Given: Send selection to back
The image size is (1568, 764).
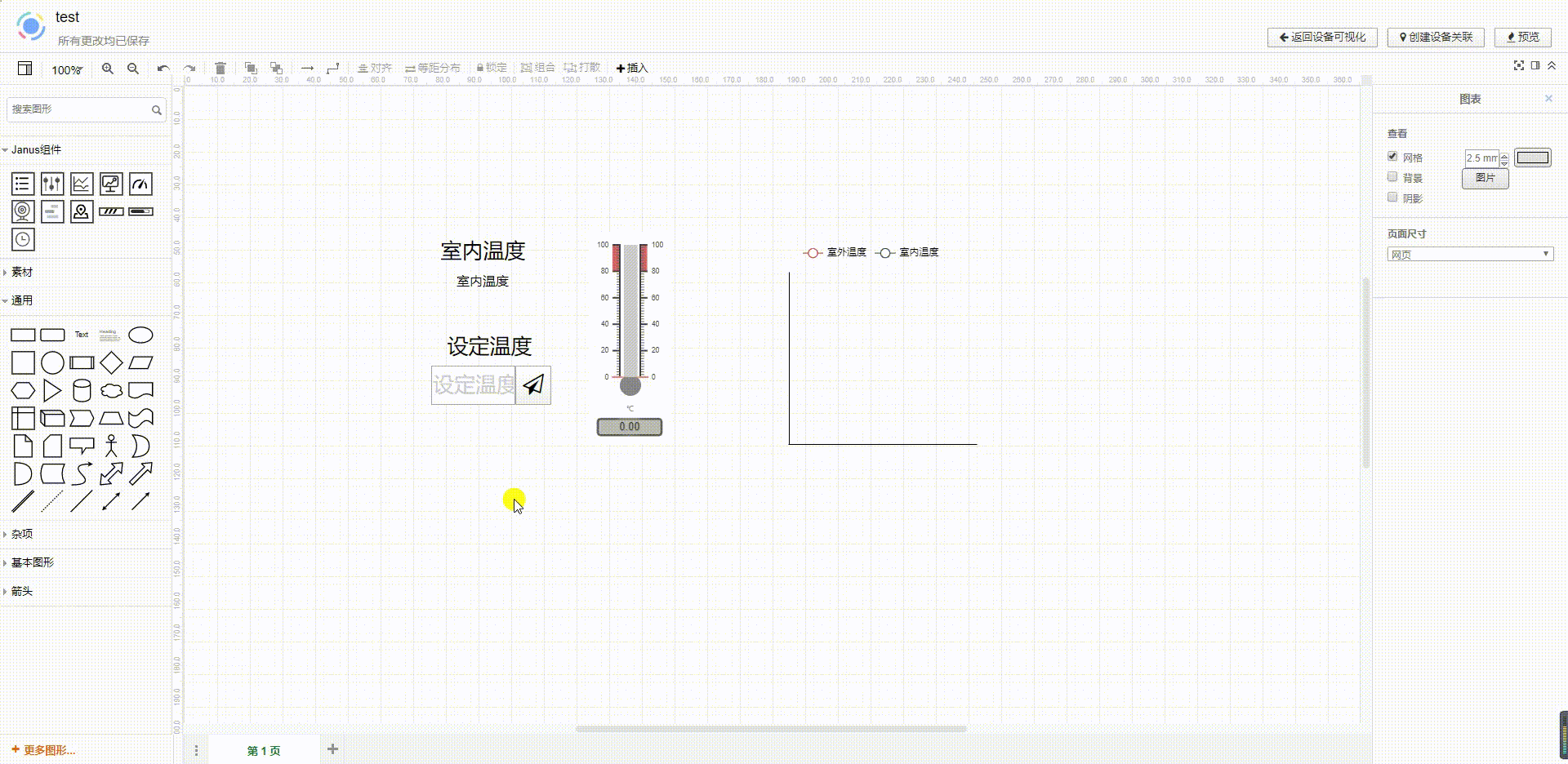Looking at the screenshot, I should click(x=276, y=69).
